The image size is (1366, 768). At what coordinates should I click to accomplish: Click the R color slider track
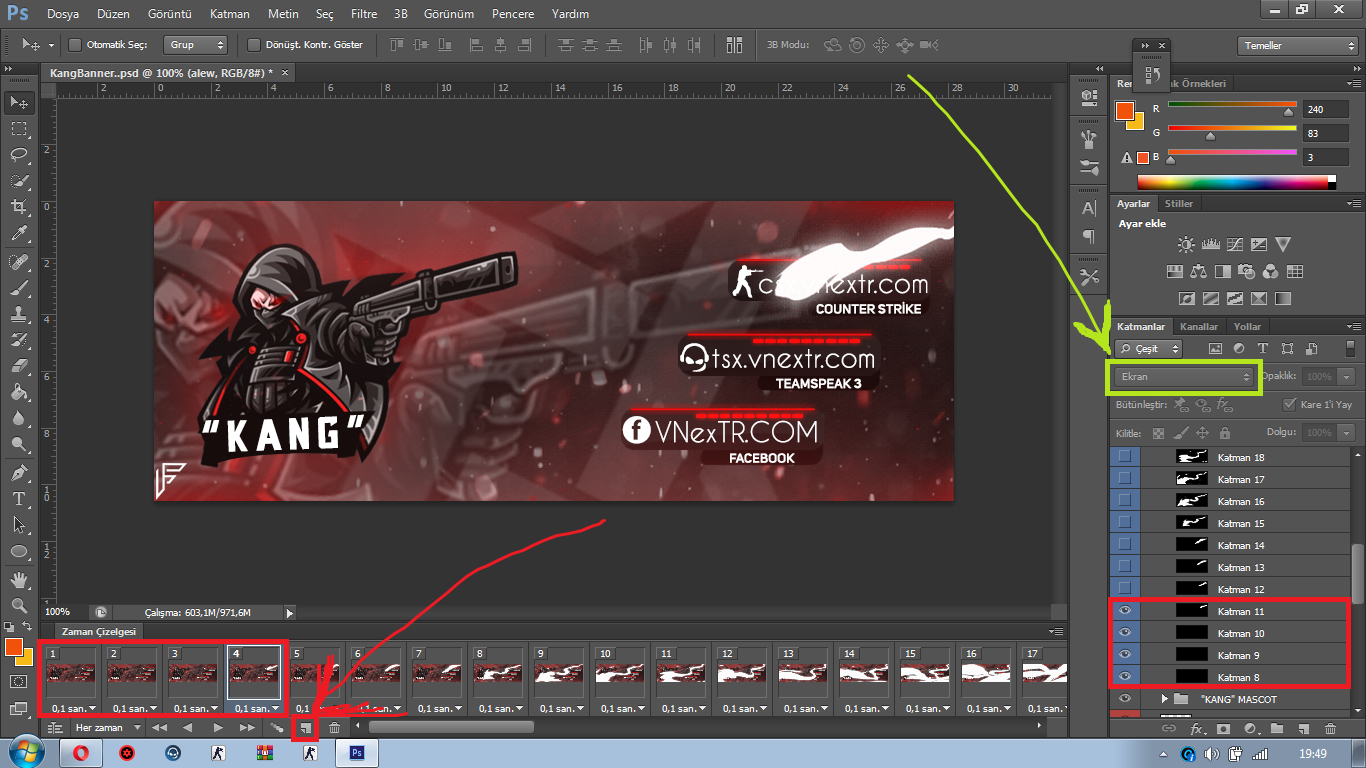[x=1231, y=104]
